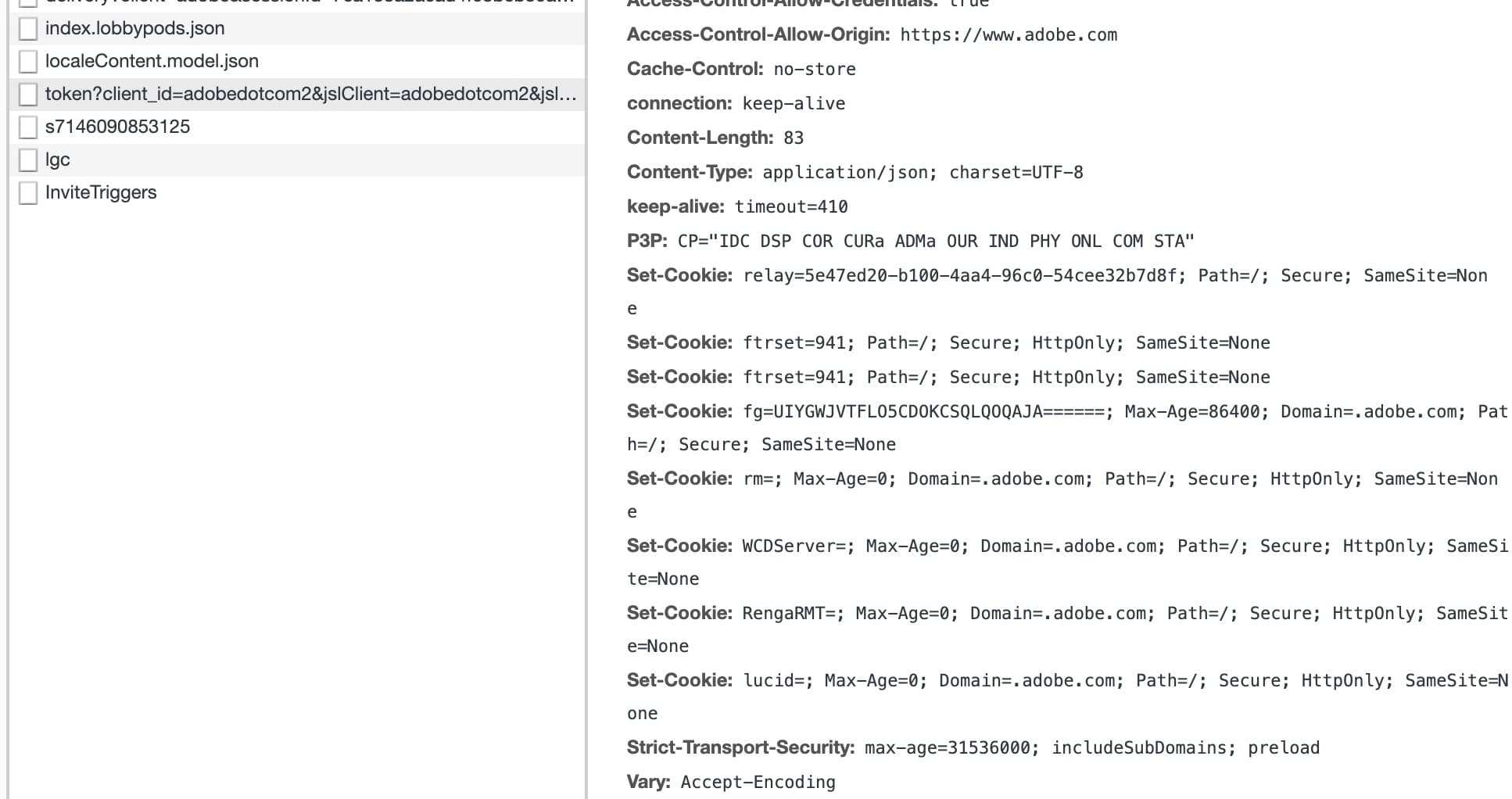Select the index.lobbypods.json request
The height and width of the screenshot is (799, 1512).
coord(134,29)
